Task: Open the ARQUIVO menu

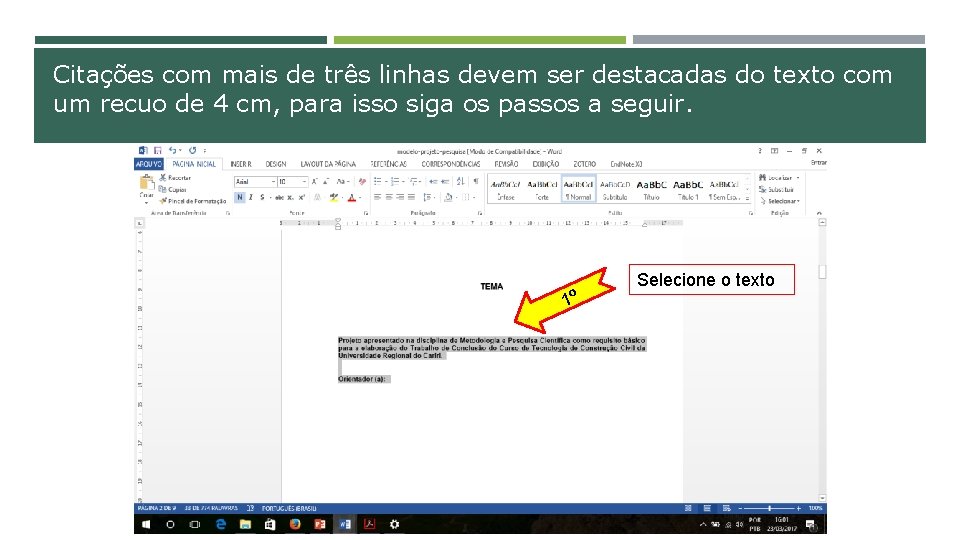Action: pyautogui.click(x=149, y=164)
